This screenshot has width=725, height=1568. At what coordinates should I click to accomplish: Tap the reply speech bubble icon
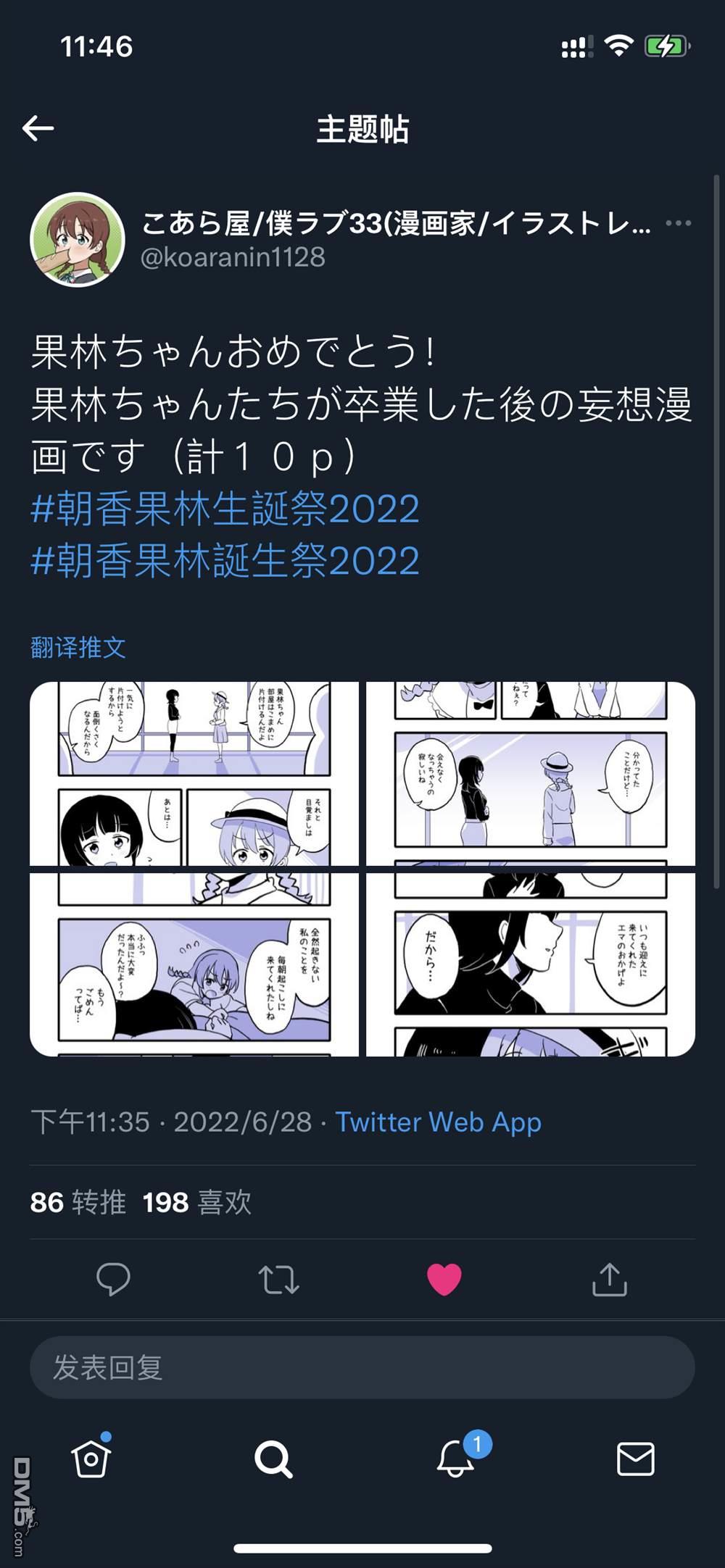[113, 1279]
